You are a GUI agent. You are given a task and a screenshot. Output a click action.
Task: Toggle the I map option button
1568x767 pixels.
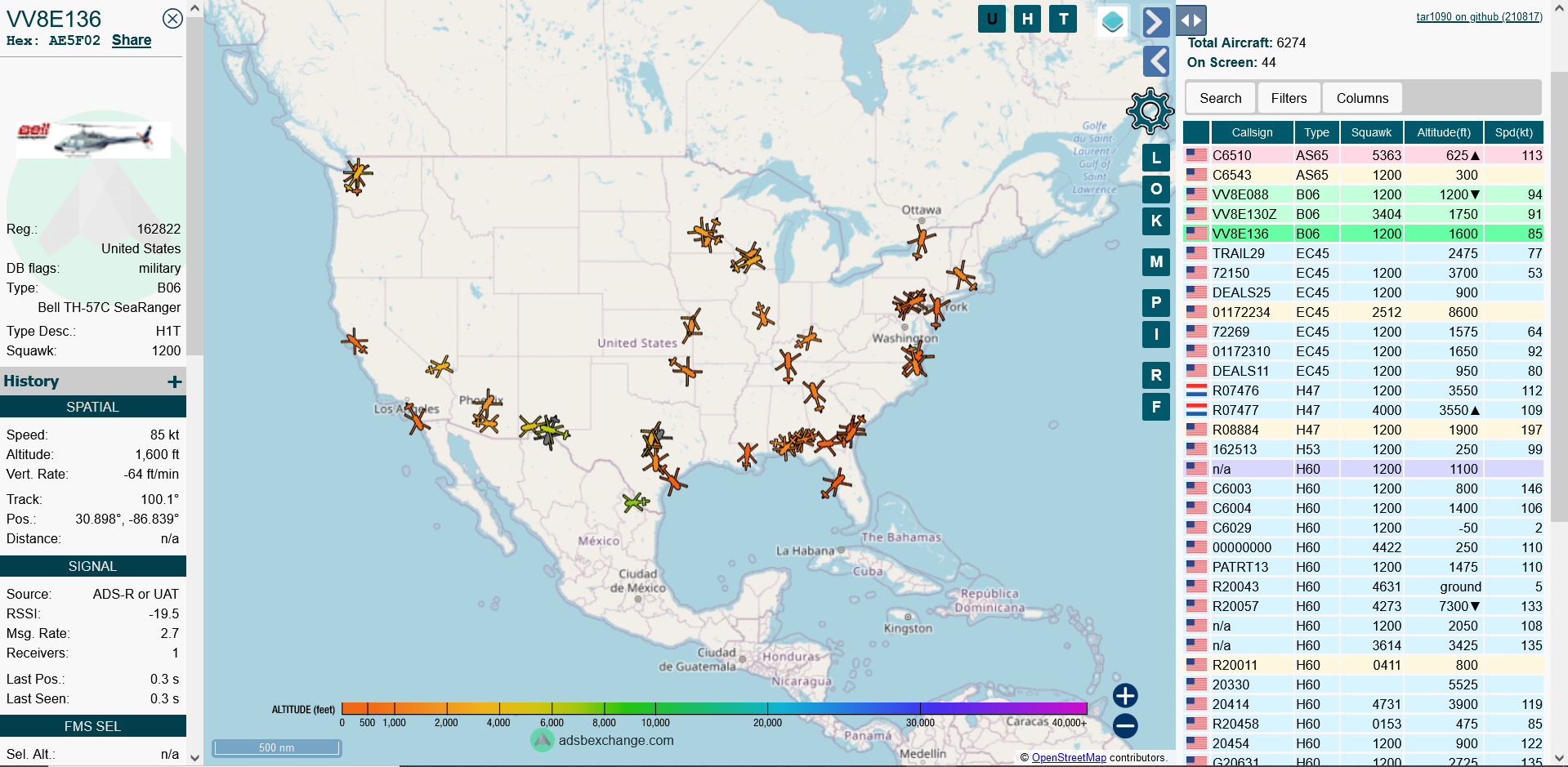(x=1156, y=334)
